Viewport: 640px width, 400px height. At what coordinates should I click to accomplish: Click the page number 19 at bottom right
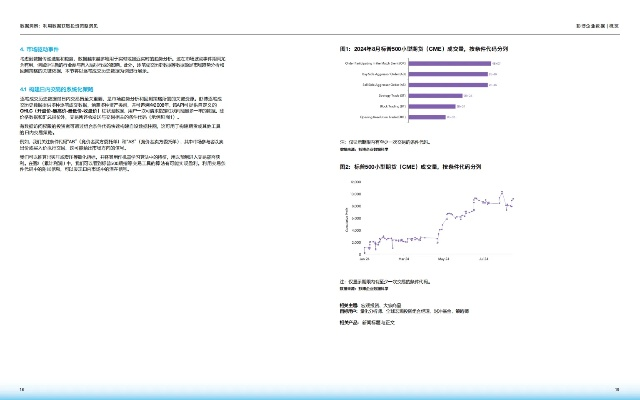(x=617, y=389)
